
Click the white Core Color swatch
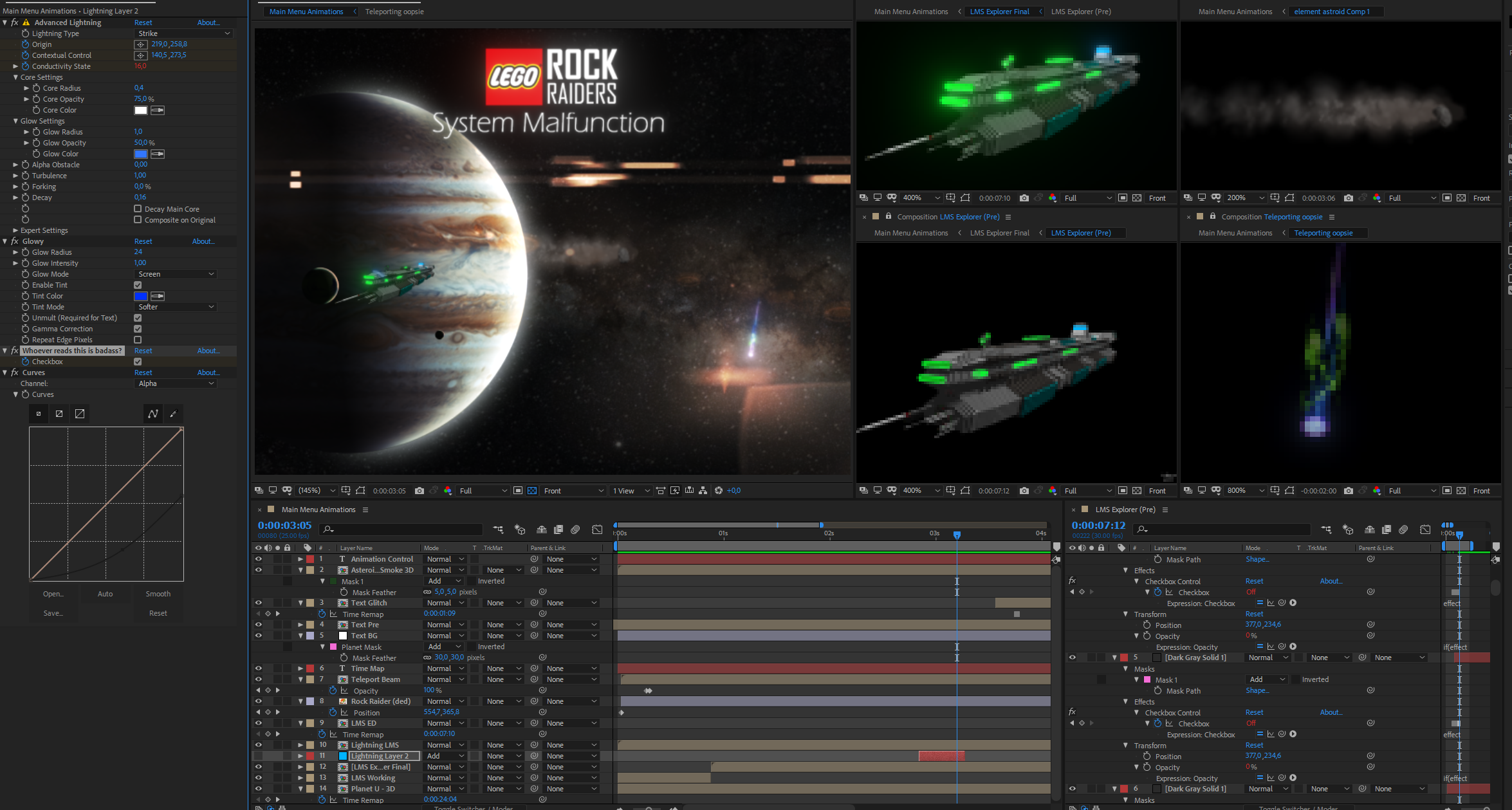coord(141,110)
